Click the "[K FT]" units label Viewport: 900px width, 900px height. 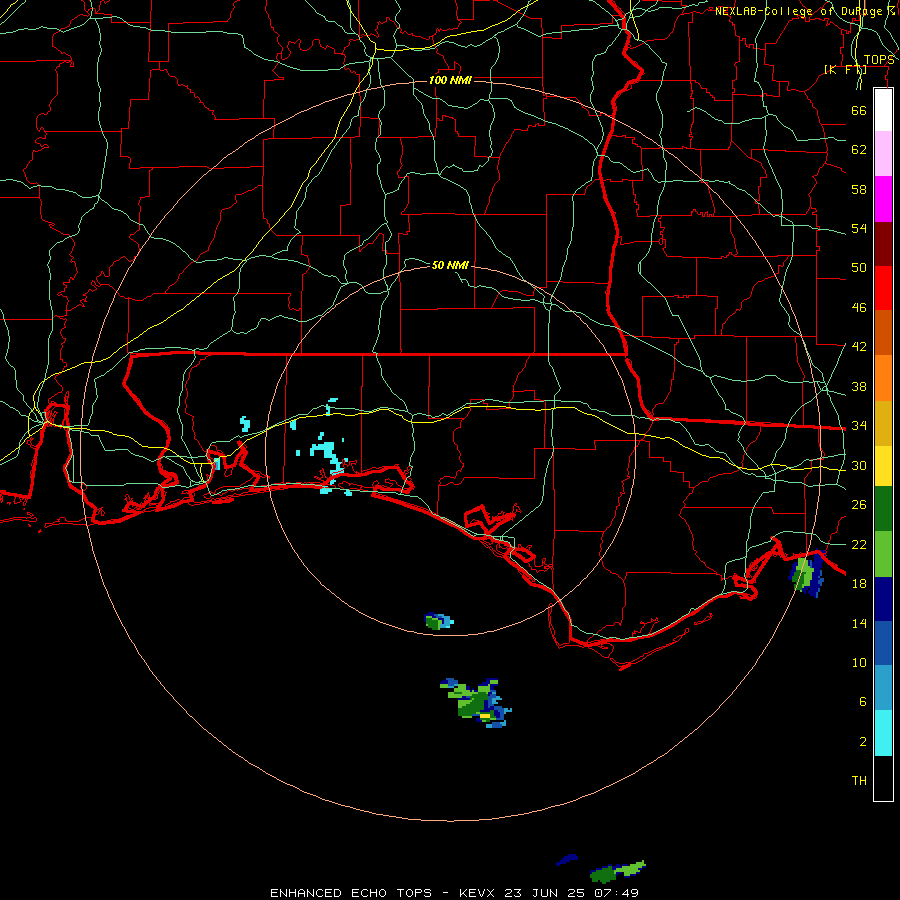(845, 69)
